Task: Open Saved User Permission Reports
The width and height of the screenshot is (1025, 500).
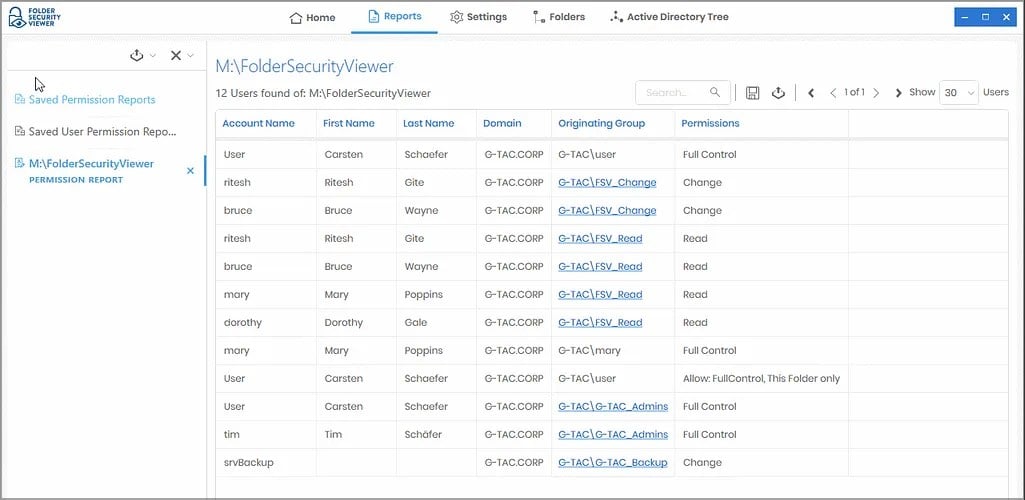Action: coord(95,132)
